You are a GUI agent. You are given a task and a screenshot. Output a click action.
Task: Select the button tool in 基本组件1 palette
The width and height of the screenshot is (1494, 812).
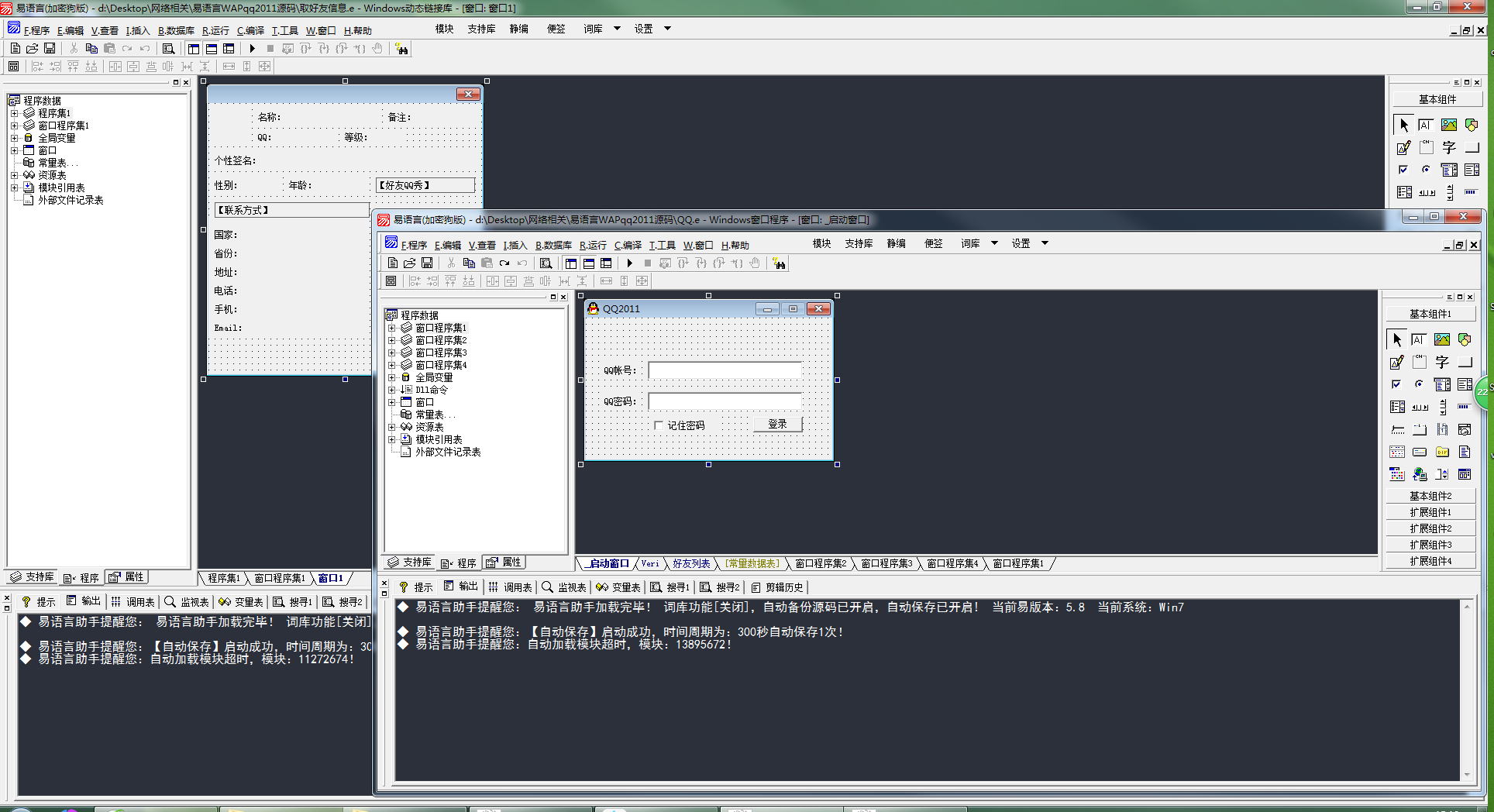[1464, 362]
